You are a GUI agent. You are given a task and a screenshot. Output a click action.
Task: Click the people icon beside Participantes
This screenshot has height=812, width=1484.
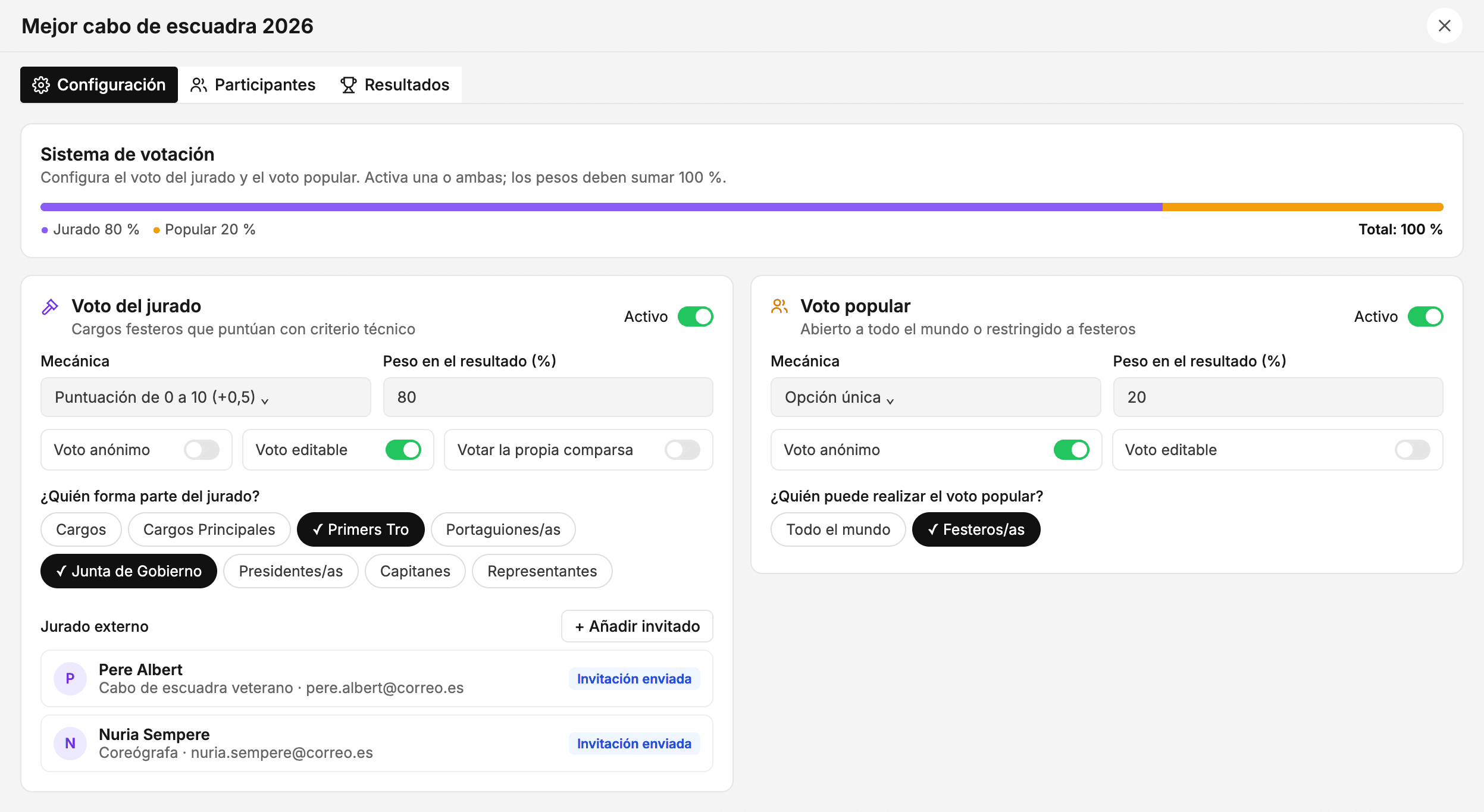click(x=199, y=85)
